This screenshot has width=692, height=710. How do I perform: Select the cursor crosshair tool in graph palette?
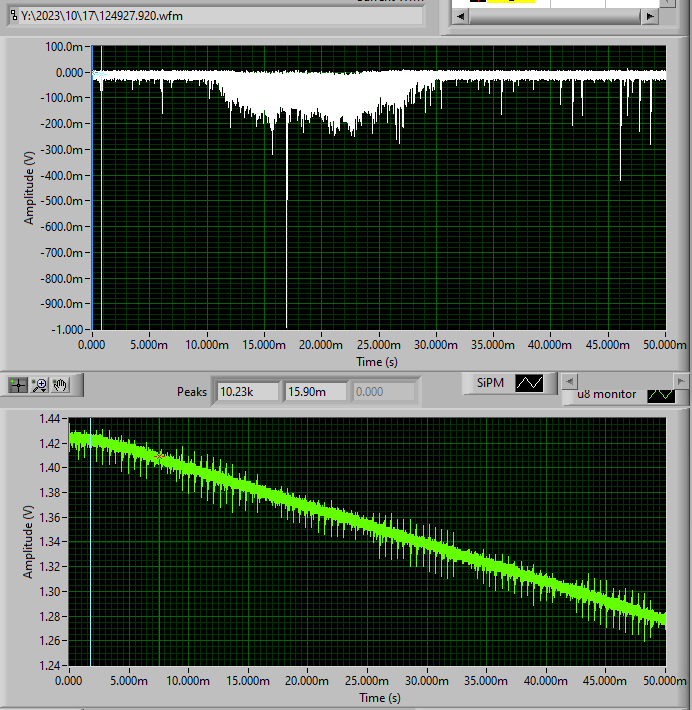tap(18, 385)
